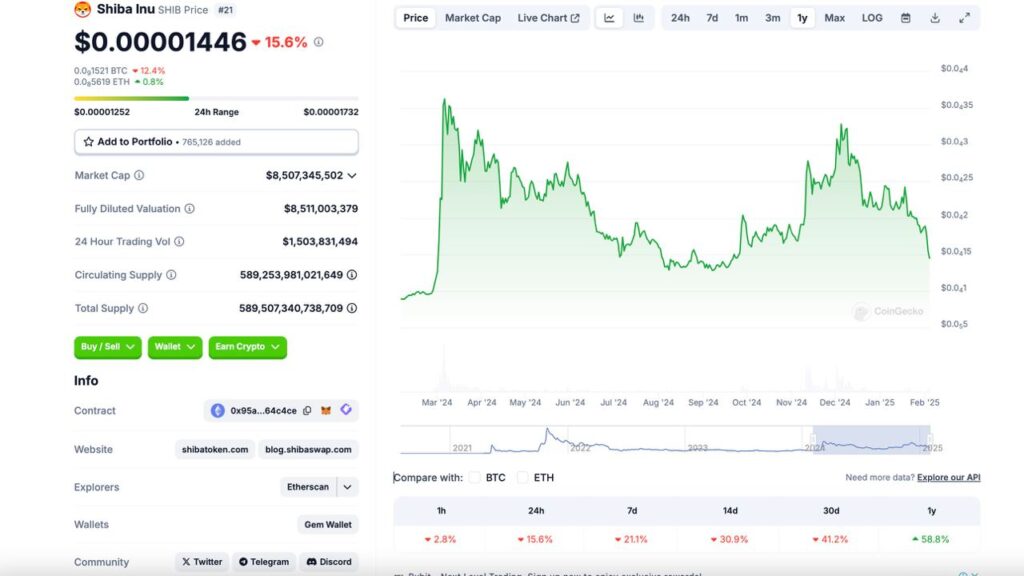
Task: Click the highlighted range in mini navigator chart
Action: coord(872,440)
